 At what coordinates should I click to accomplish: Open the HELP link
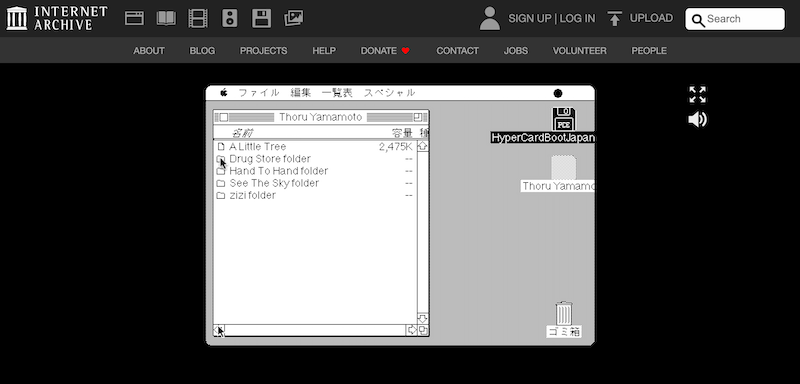[324, 50]
